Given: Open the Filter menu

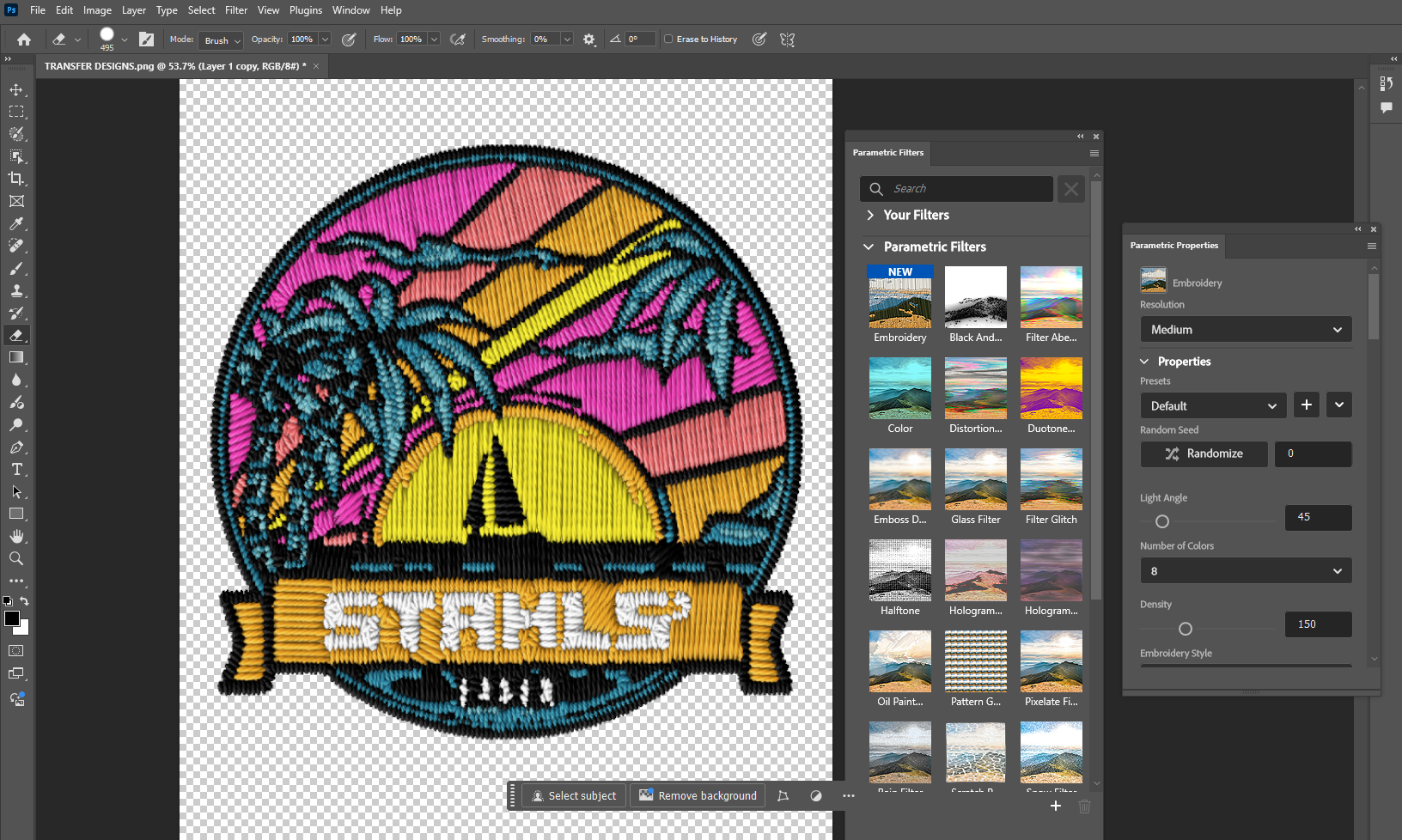Looking at the screenshot, I should pos(236,10).
